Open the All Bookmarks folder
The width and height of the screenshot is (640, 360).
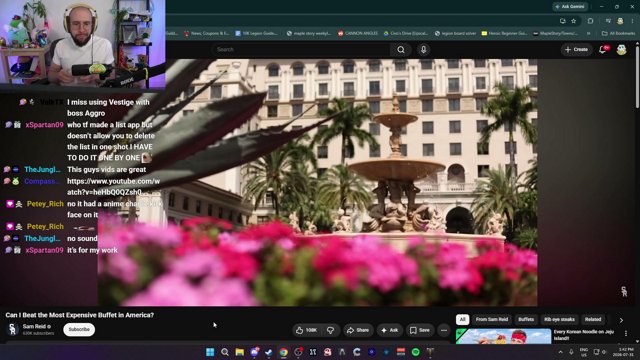tap(618, 33)
